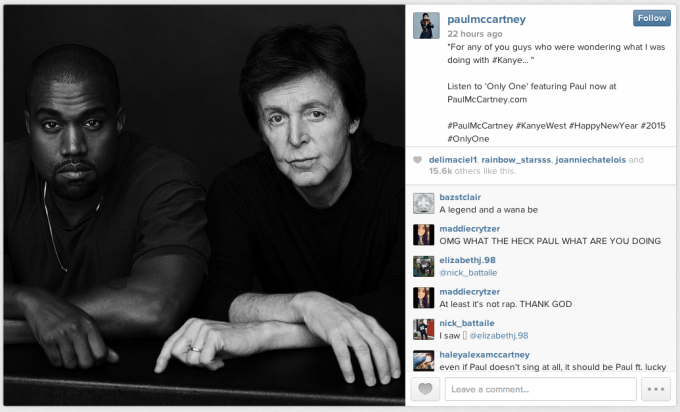The image size is (680, 412).
Task: Follow the paulmccartney account
Action: [651, 18]
